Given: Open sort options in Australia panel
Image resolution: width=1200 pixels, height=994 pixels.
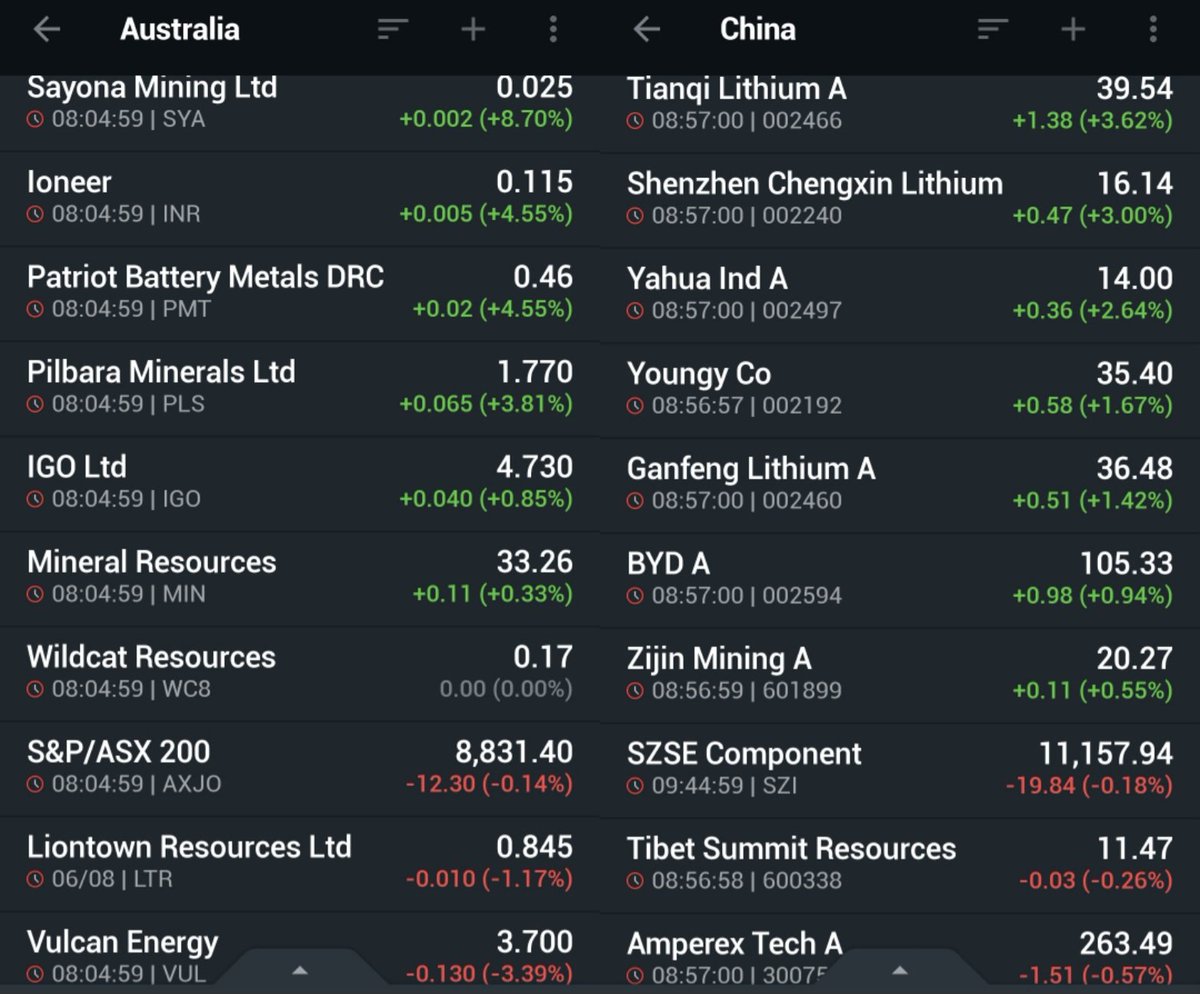Looking at the screenshot, I should pyautogui.click(x=392, y=30).
